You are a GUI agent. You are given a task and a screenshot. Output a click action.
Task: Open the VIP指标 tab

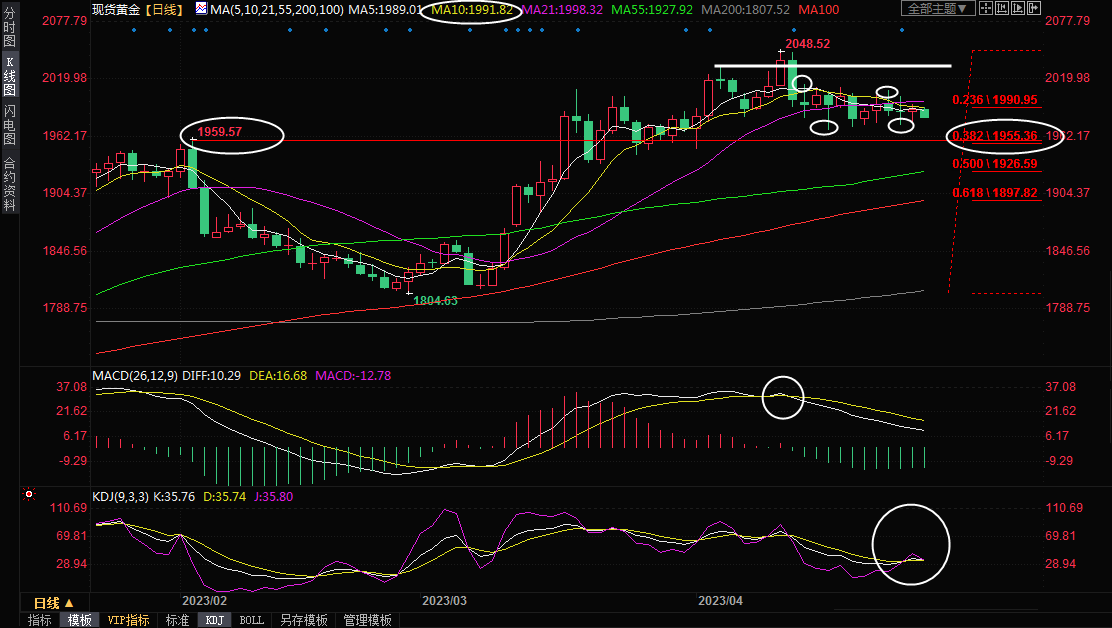click(x=129, y=620)
